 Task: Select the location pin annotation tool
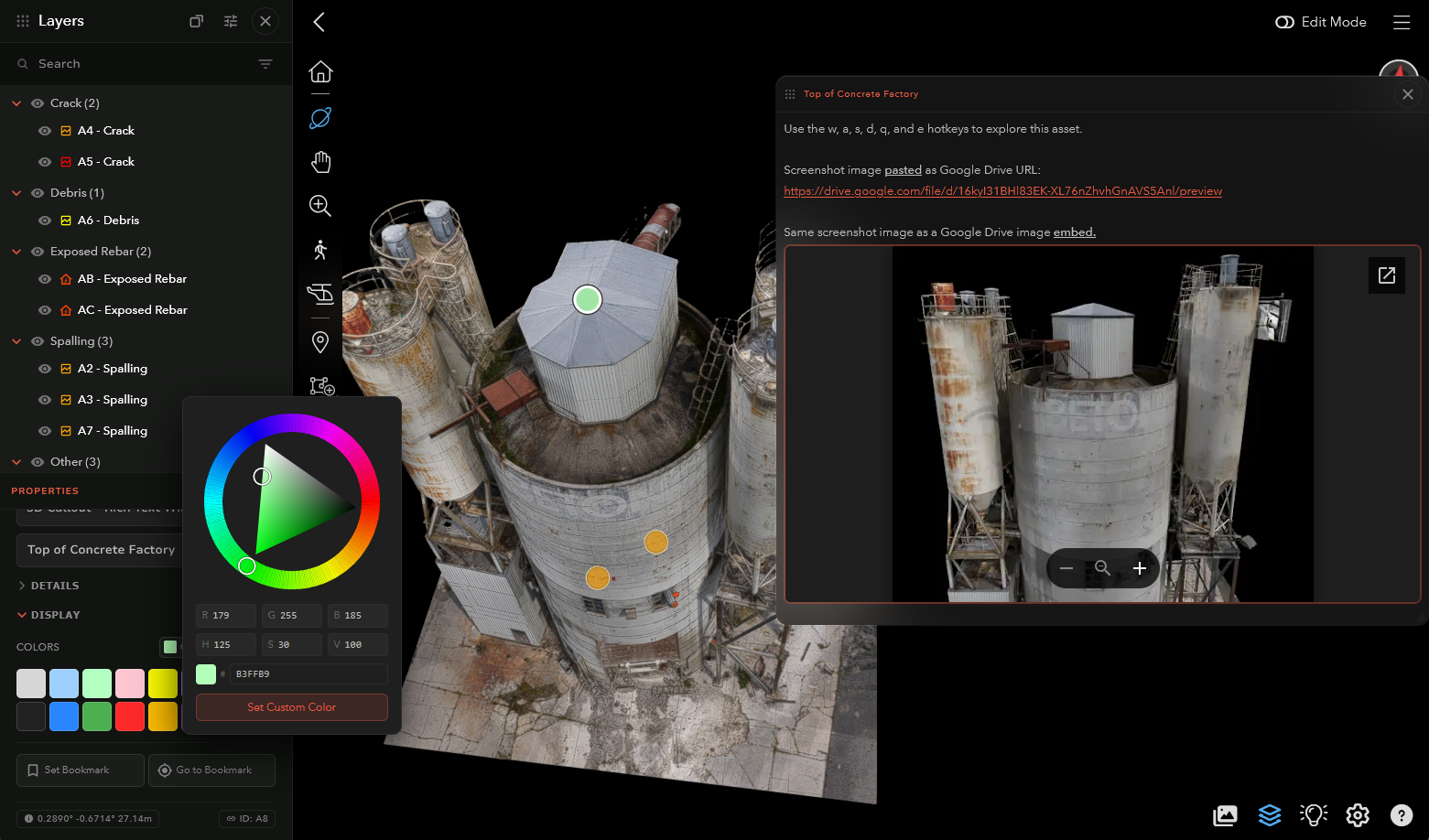tap(320, 342)
